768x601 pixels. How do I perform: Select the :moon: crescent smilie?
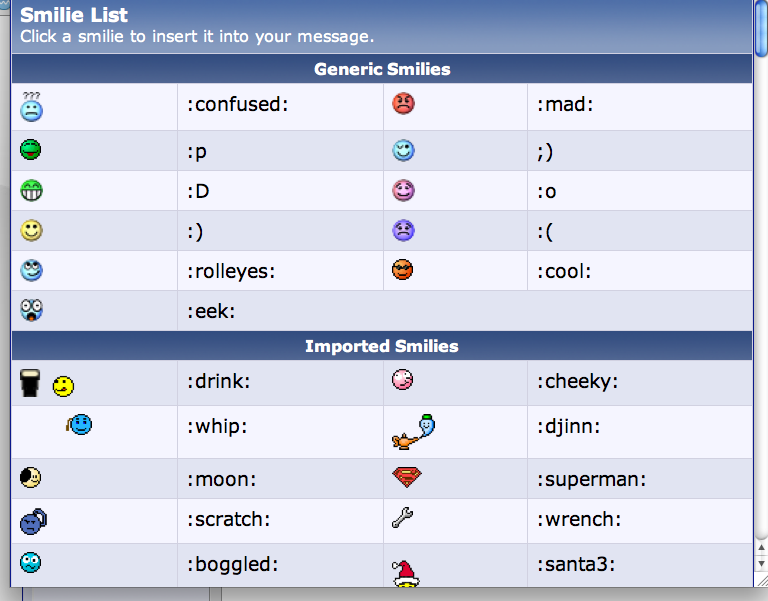pyautogui.click(x=30, y=478)
